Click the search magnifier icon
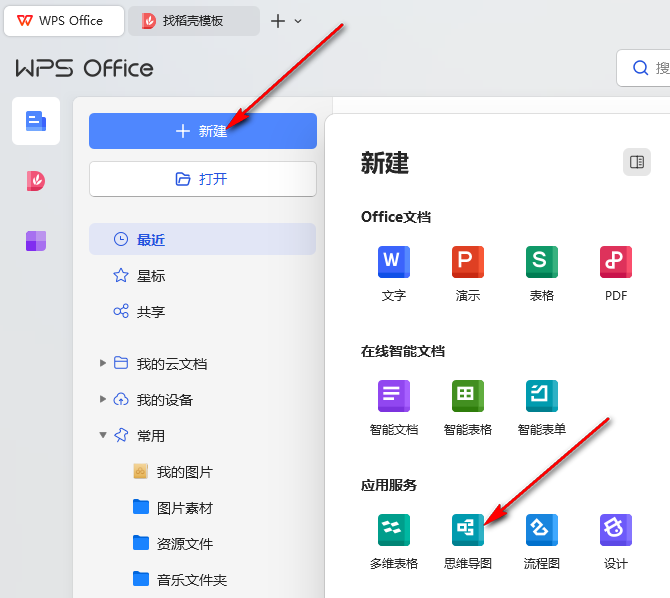 pos(640,68)
